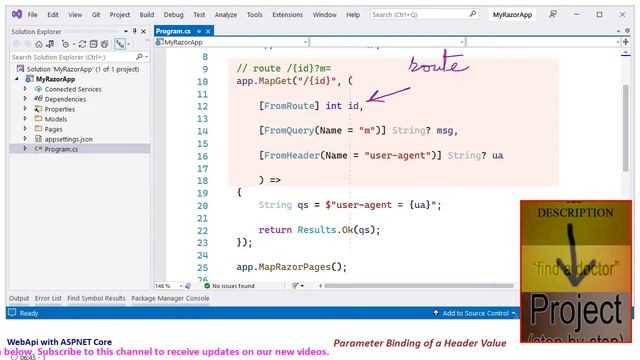Open Find Symbol Results tab
The height and width of the screenshot is (360, 640).
point(96,298)
